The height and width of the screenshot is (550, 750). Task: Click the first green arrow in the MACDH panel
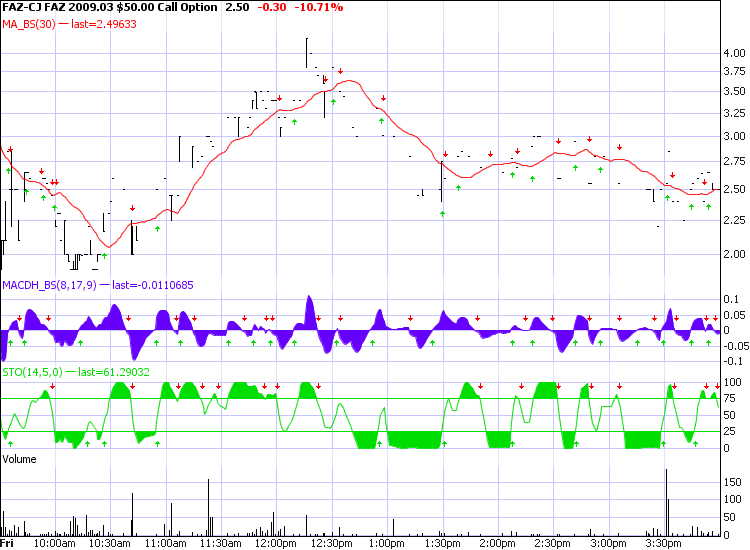pyautogui.click(x=9, y=342)
